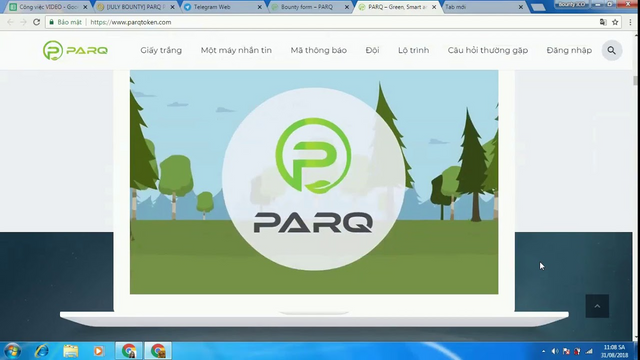Reload the page with the refresh icon
This screenshot has width=640, height=360.
click(x=36, y=22)
